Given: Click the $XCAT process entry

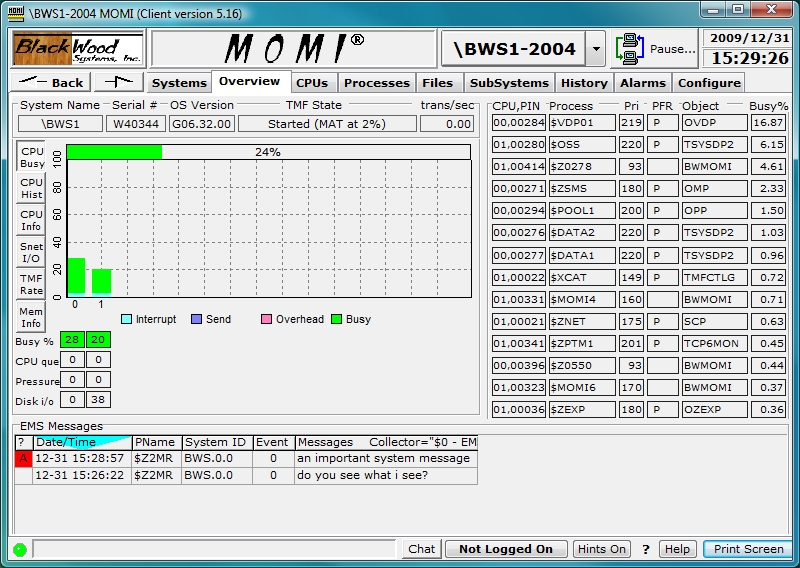Looking at the screenshot, I should 582,277.
